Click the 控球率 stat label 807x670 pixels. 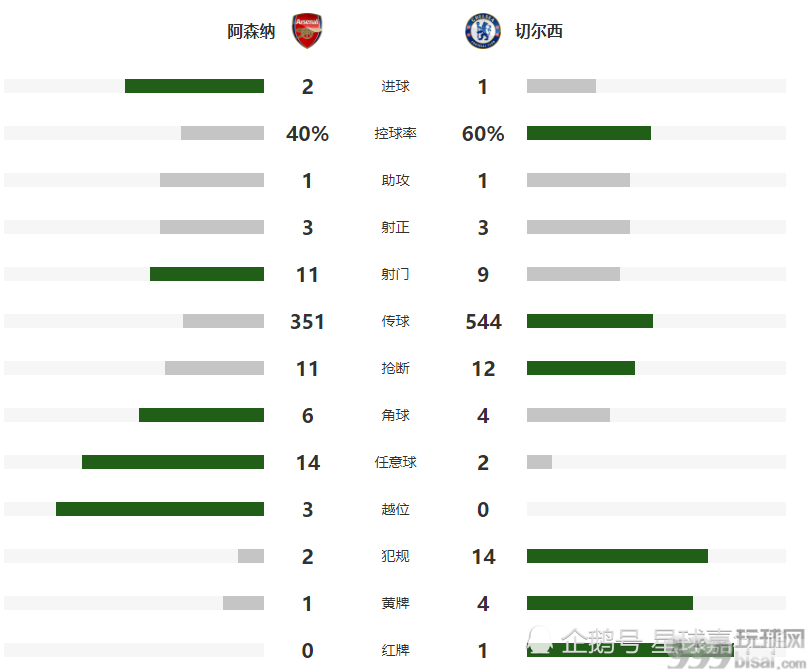395,133
